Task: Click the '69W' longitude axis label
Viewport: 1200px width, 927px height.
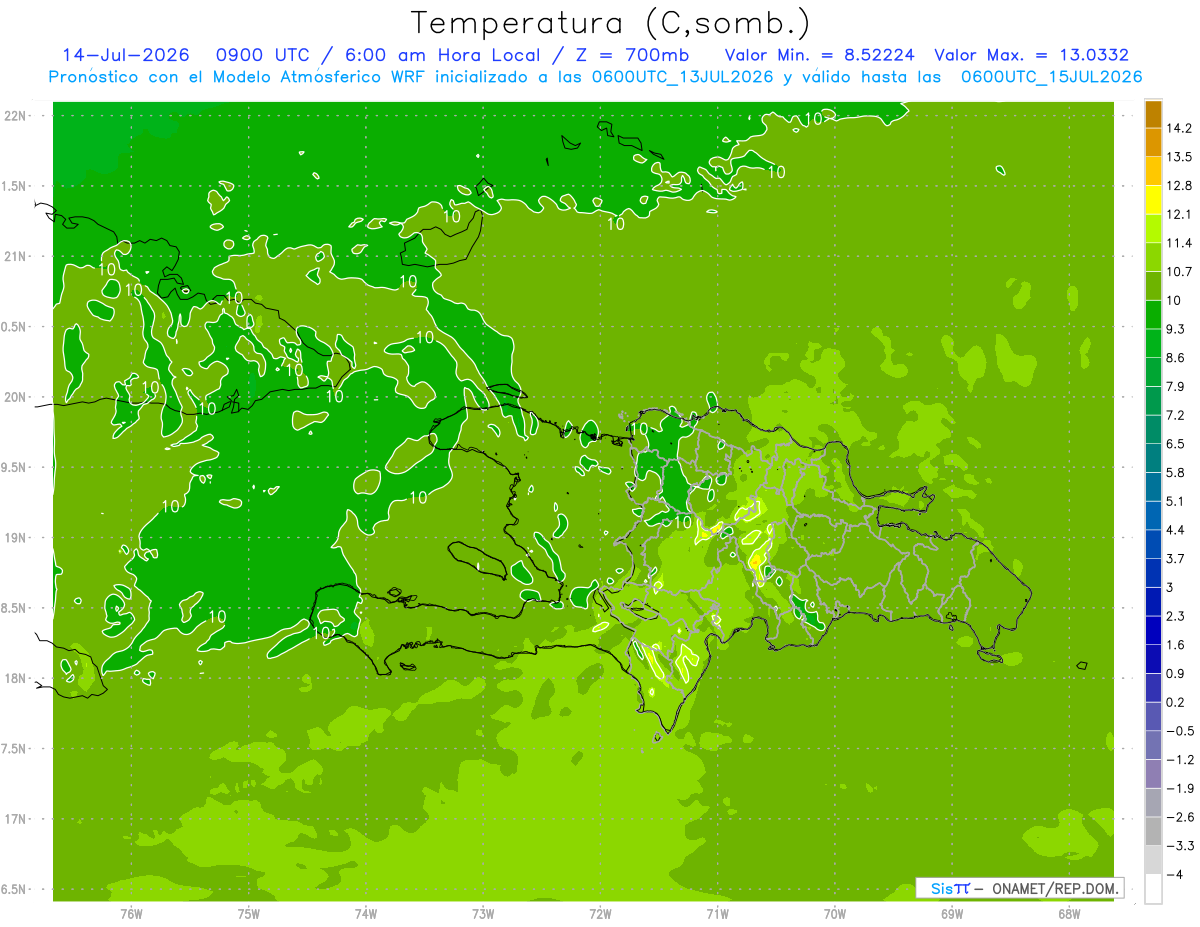Action: (952, 914)
